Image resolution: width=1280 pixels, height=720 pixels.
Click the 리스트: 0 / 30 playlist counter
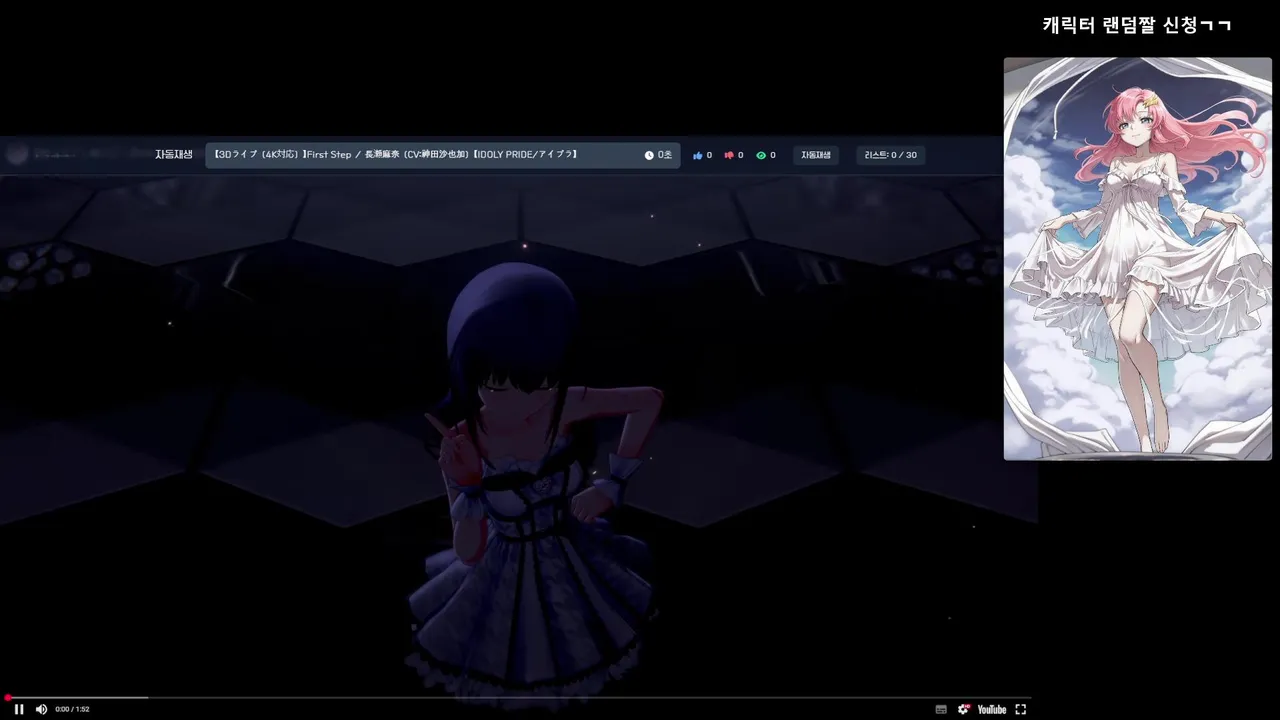890,155
